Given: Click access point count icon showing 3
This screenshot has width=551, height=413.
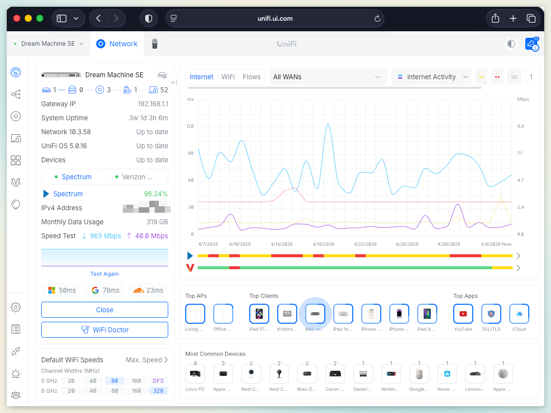Looking at the screenshot, I should point(100,90).
